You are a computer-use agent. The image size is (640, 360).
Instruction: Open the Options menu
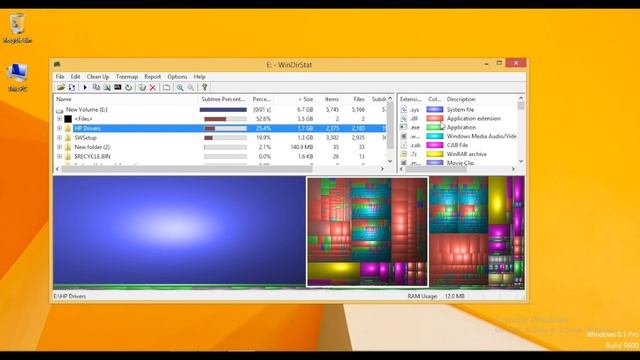pos(177,77)
